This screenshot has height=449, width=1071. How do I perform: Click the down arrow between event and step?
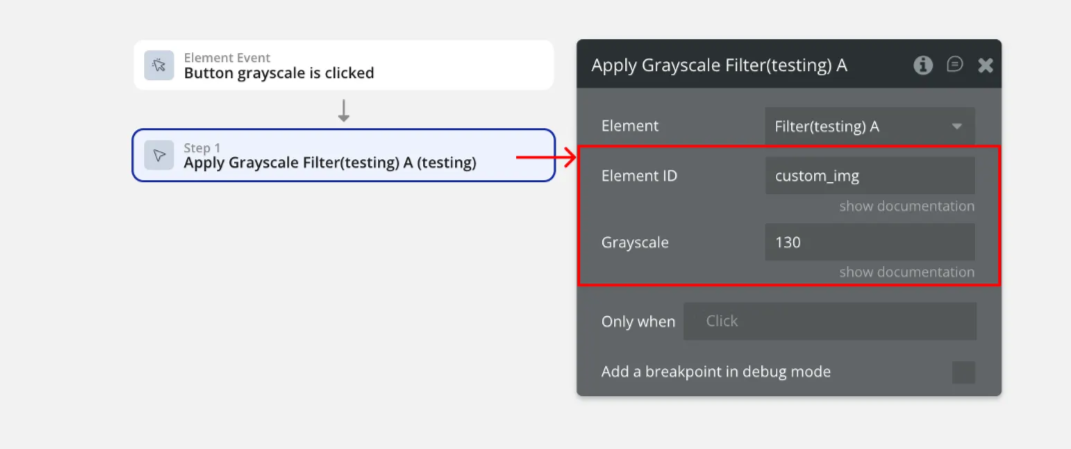coord(344,110)
